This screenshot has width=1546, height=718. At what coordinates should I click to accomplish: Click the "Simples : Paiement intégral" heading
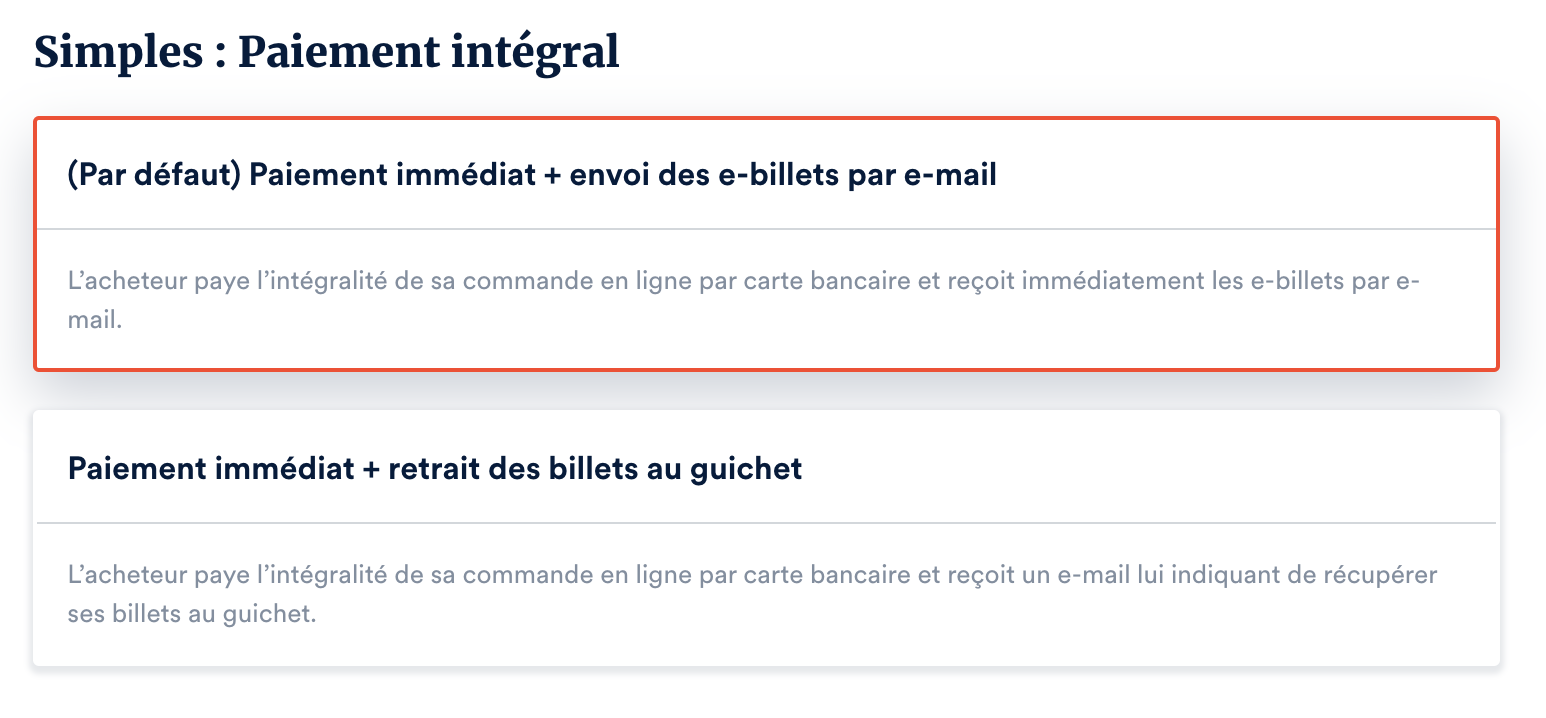point(326,52)
